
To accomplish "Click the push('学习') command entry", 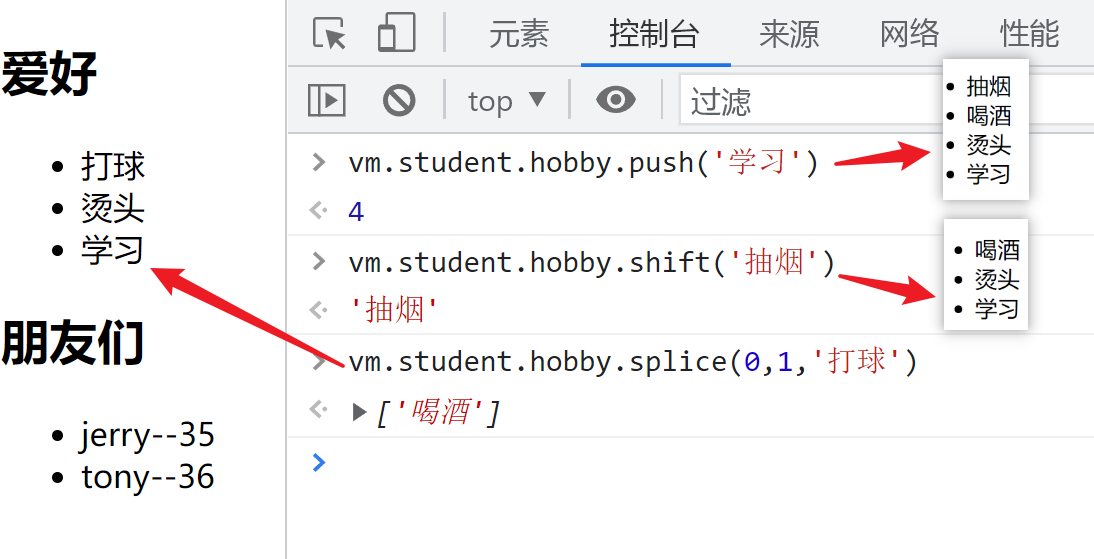I will [583, 162].
